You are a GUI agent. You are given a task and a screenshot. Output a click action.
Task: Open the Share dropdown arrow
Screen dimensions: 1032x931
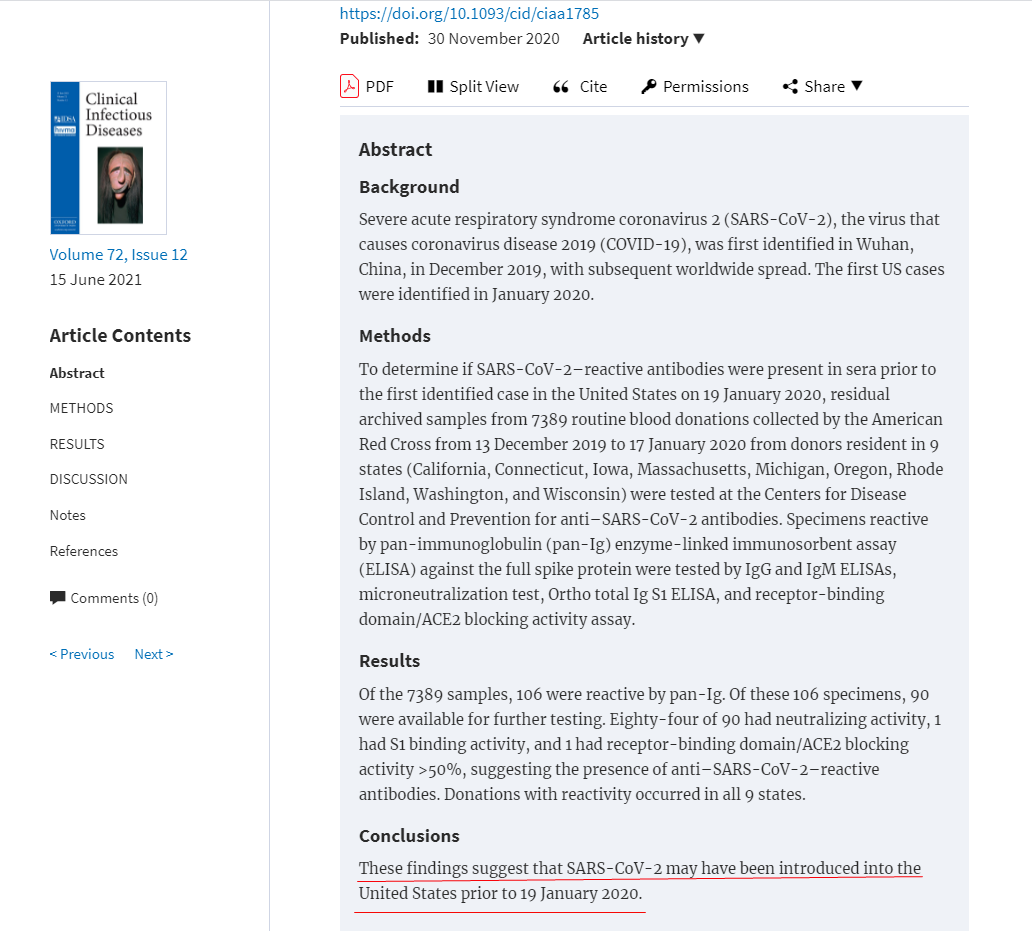[856, 86]
